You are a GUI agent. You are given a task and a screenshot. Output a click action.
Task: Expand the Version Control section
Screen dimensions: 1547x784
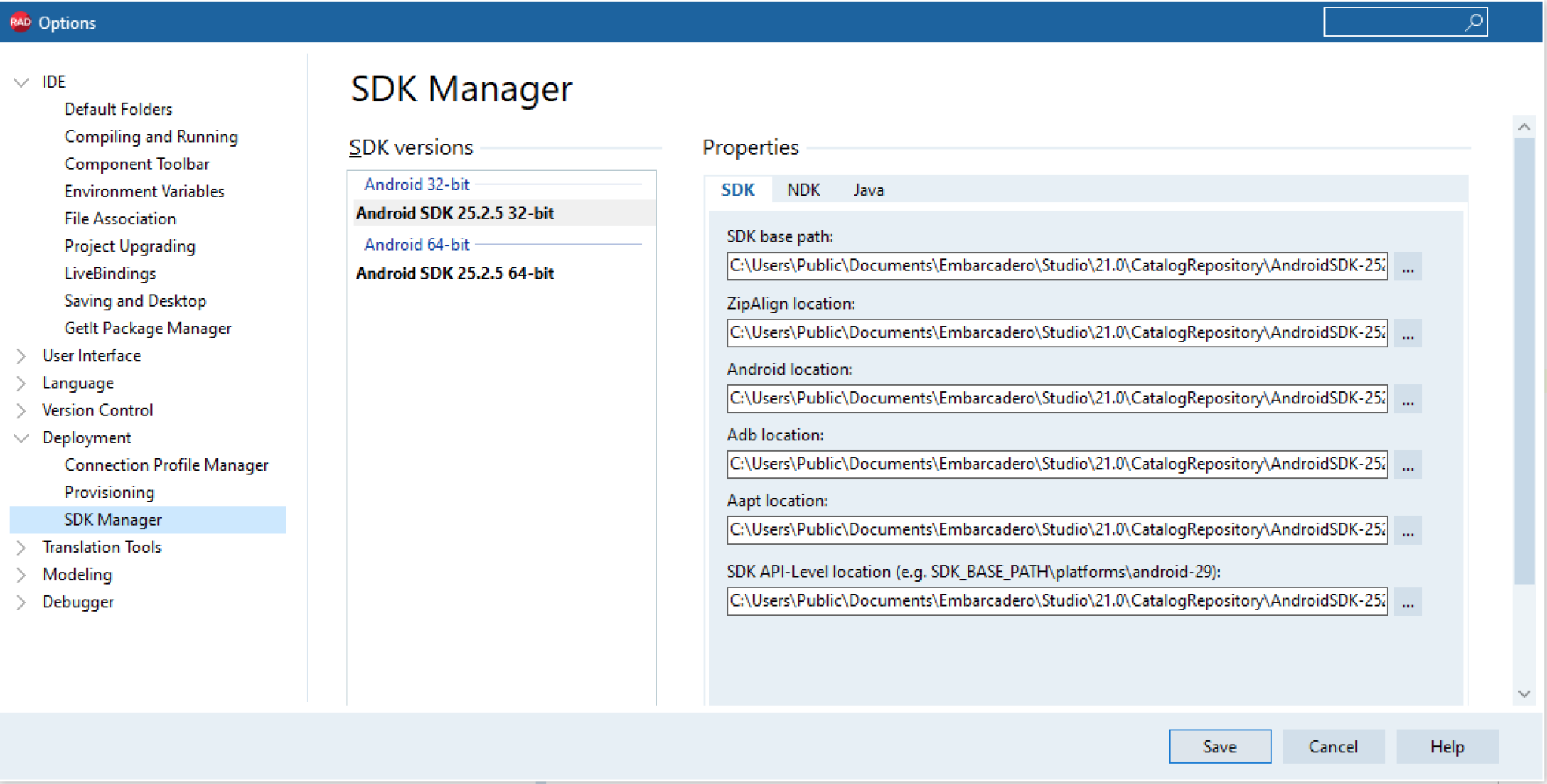tap(21, 410)
